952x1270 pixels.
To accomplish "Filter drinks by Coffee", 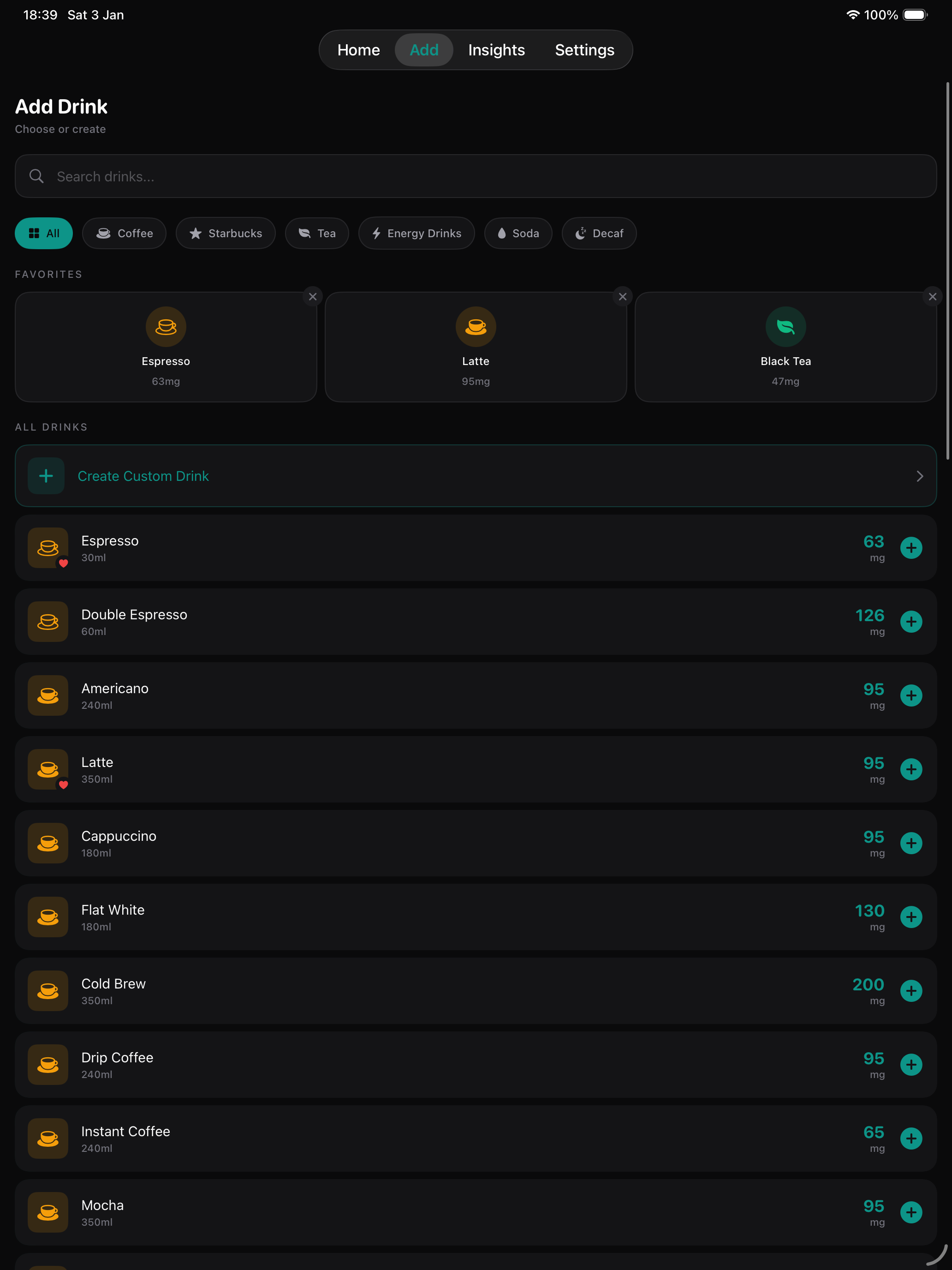I will [124, 233].
